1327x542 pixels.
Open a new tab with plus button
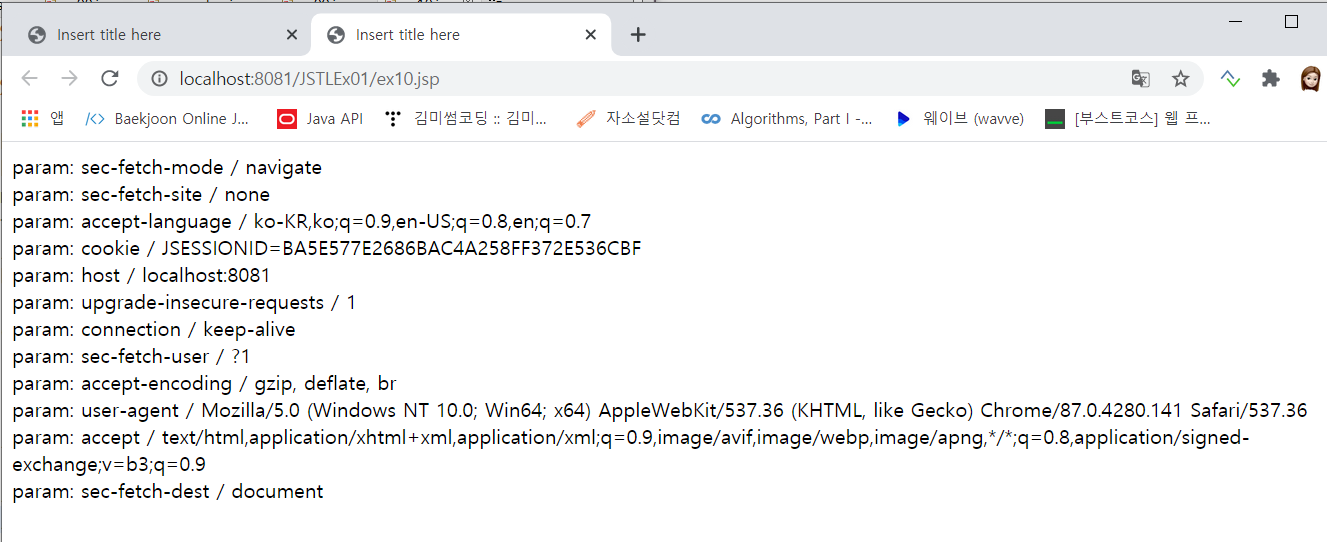tap(638, 35)
